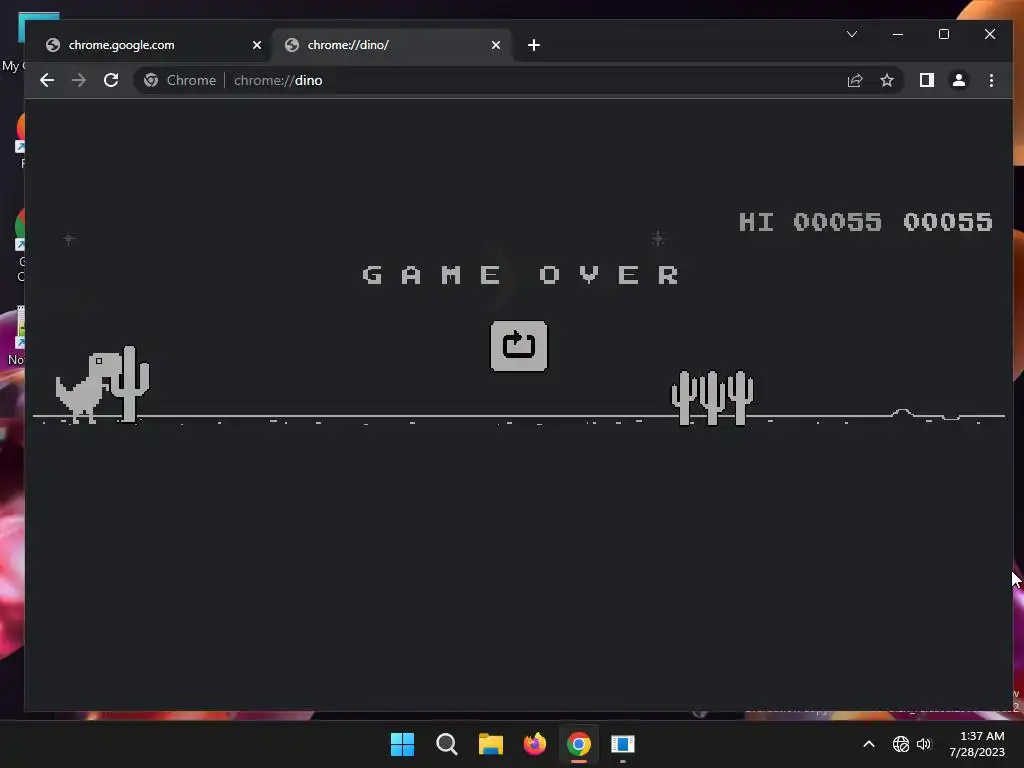Image resolution: width=1024 pixels, height=768 pixels.
Task: Minimize the Chrome window
Action: [898, 34]
